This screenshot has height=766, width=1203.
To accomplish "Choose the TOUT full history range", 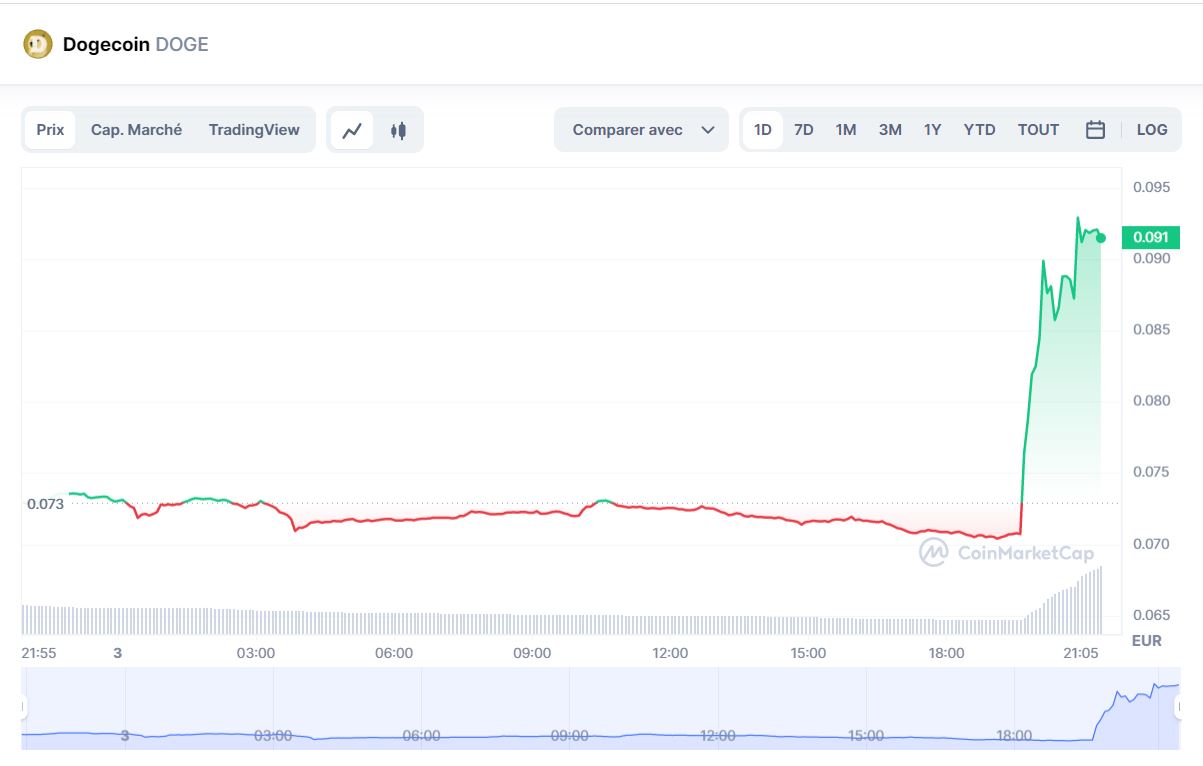I will [x=1038, y=130].
